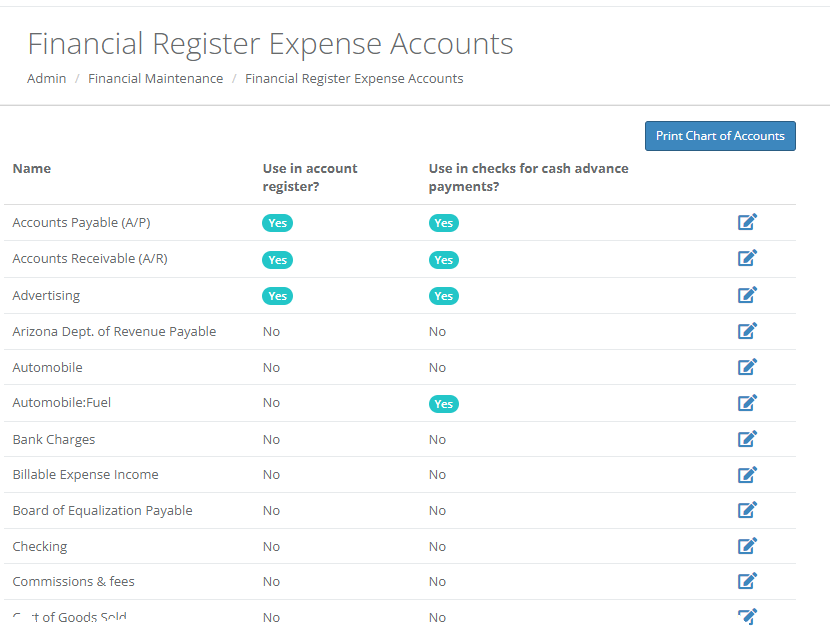This screenshot has height=640, width=830.
Task: Open the Automobile account editor
Action: point(747,366)
